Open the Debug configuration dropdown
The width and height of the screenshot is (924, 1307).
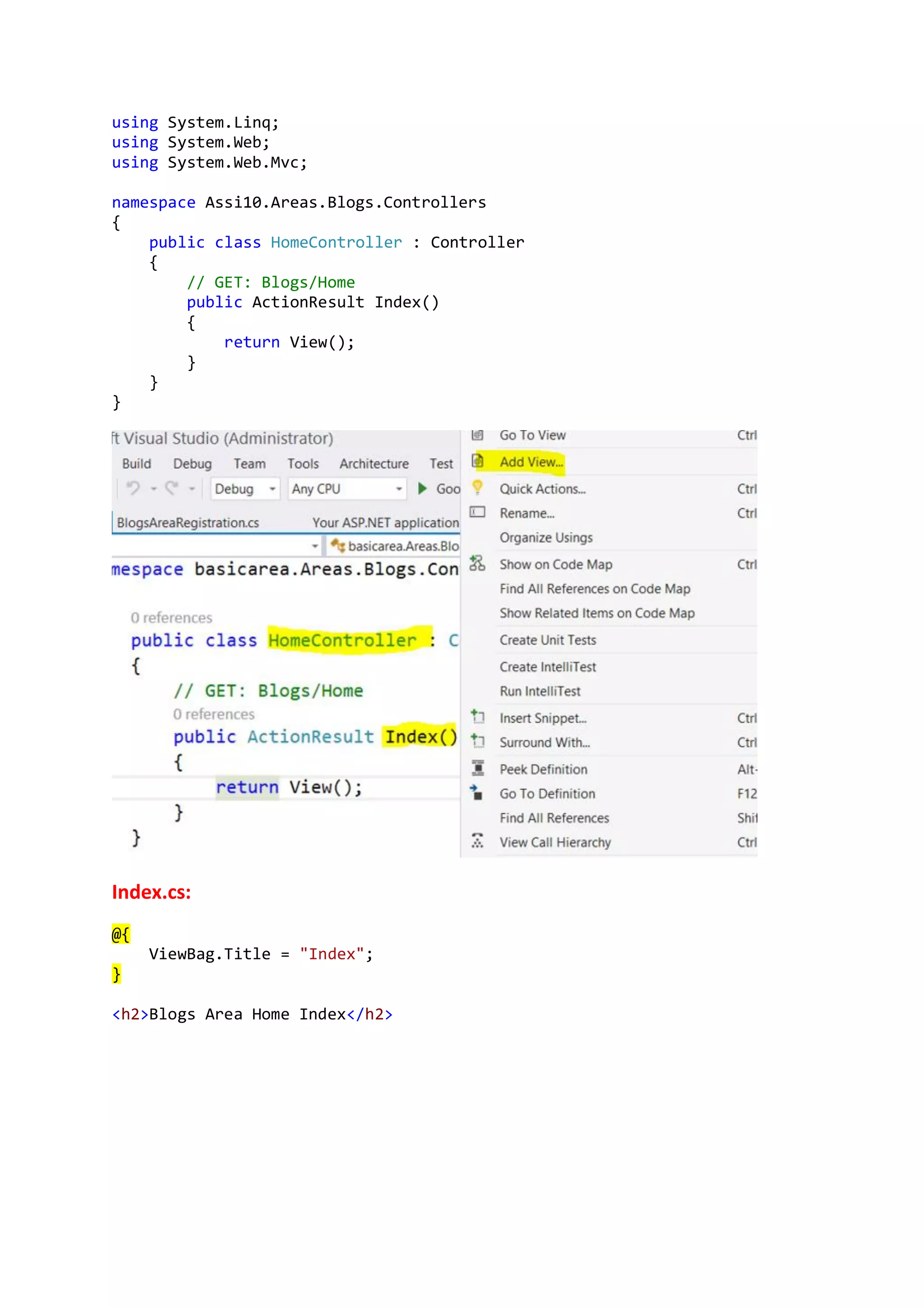coord(245,488)
